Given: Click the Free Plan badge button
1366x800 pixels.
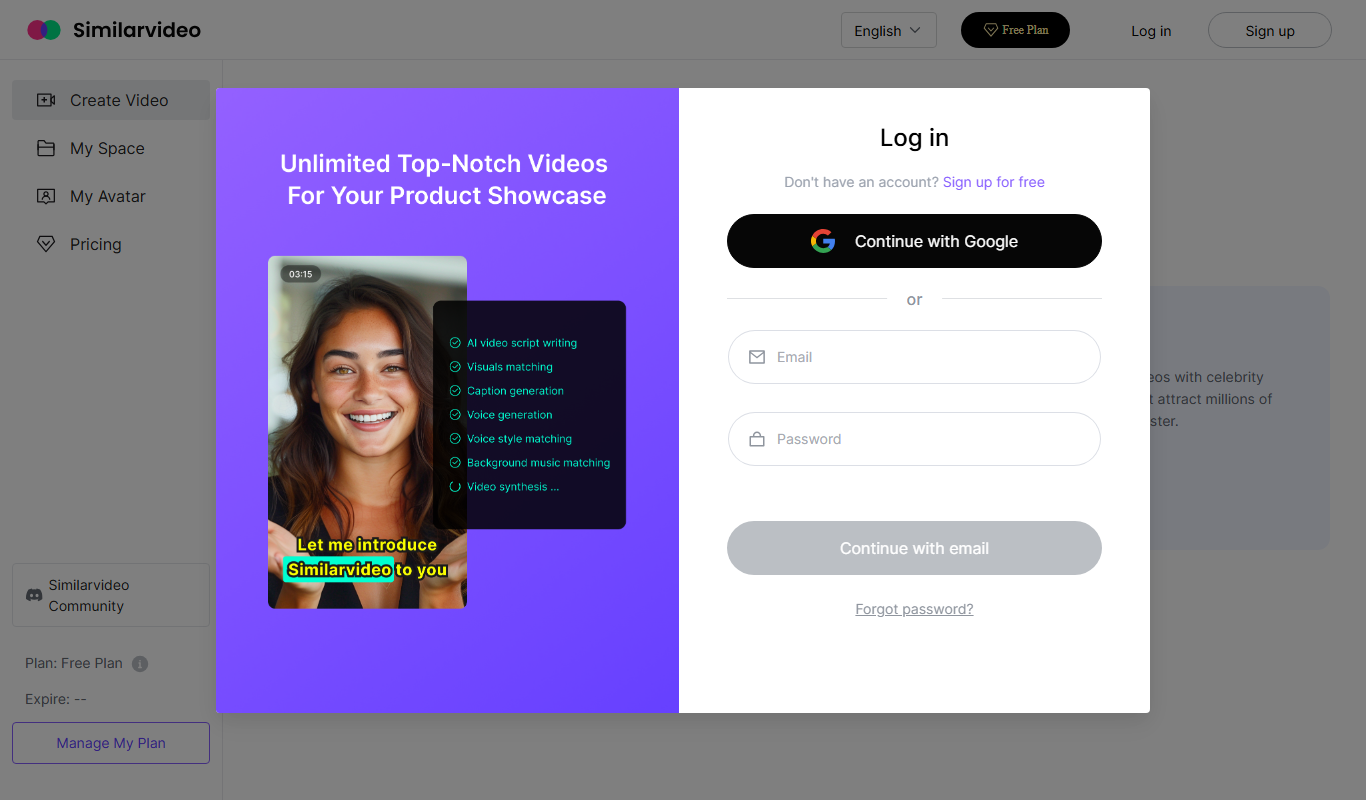Looking at the screenshot, I should click(x=1015, y=30).
